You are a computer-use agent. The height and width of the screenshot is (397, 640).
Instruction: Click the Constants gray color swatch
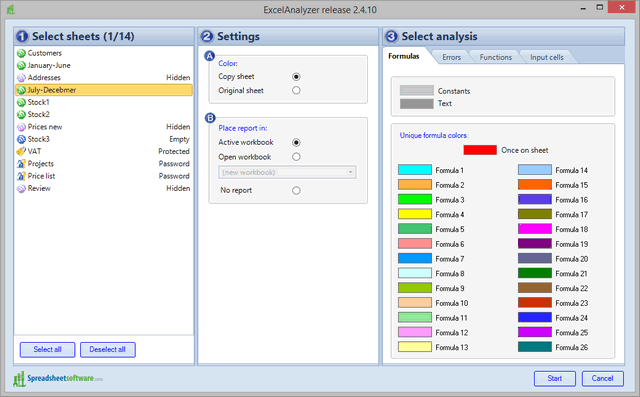pyautogui.click(x=416, y=90)
